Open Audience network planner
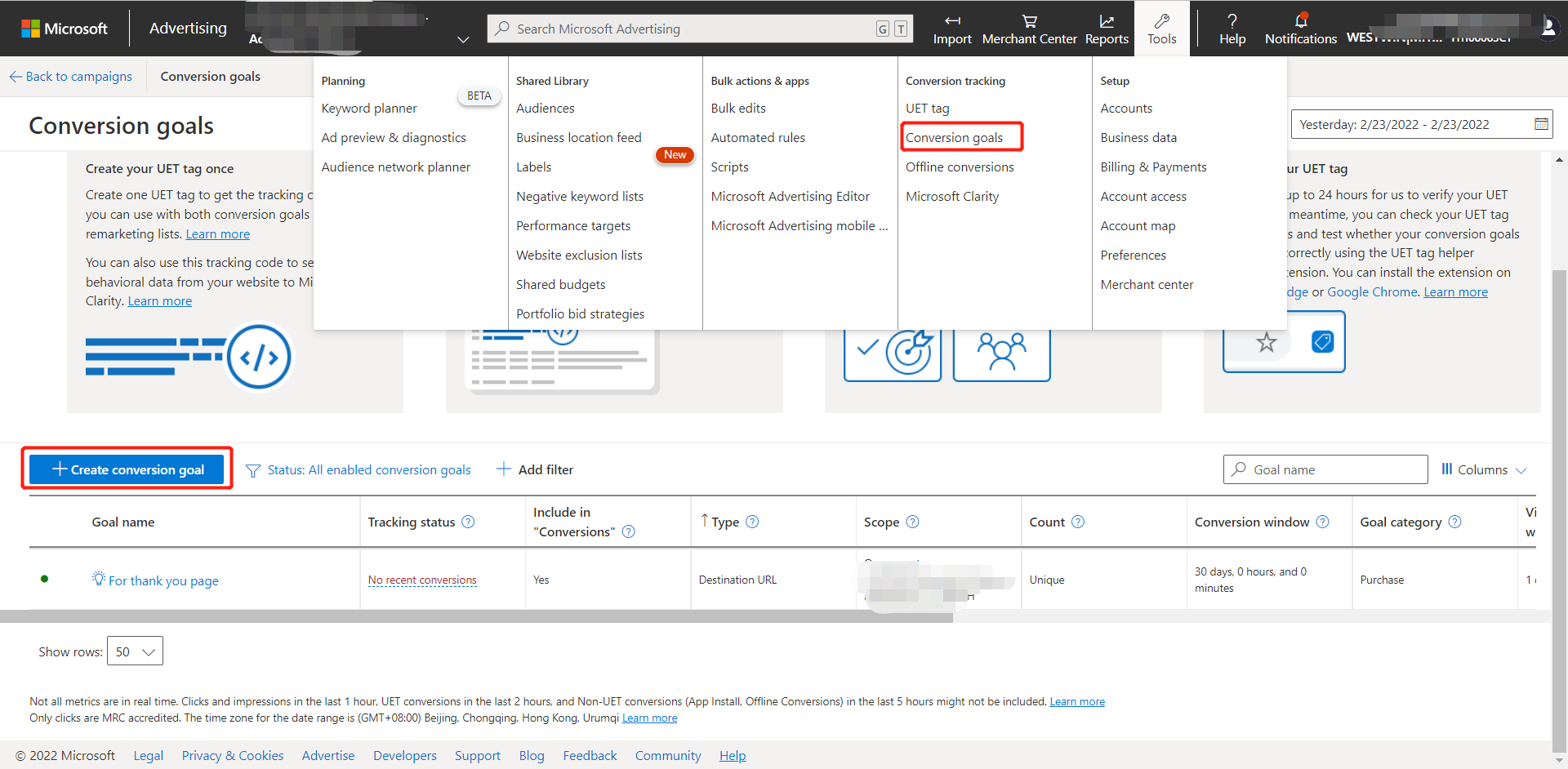The image size is (1568, 769). click(x=396, y=167)
